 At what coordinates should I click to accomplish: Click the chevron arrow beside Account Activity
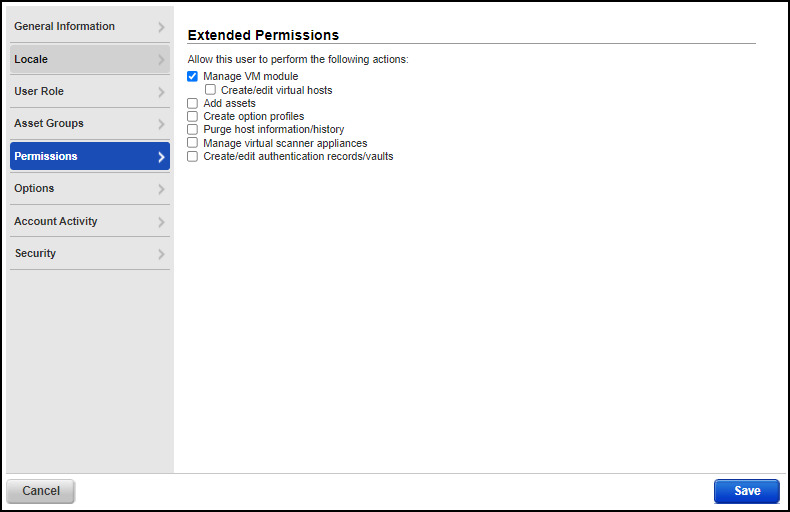[161, 222]
